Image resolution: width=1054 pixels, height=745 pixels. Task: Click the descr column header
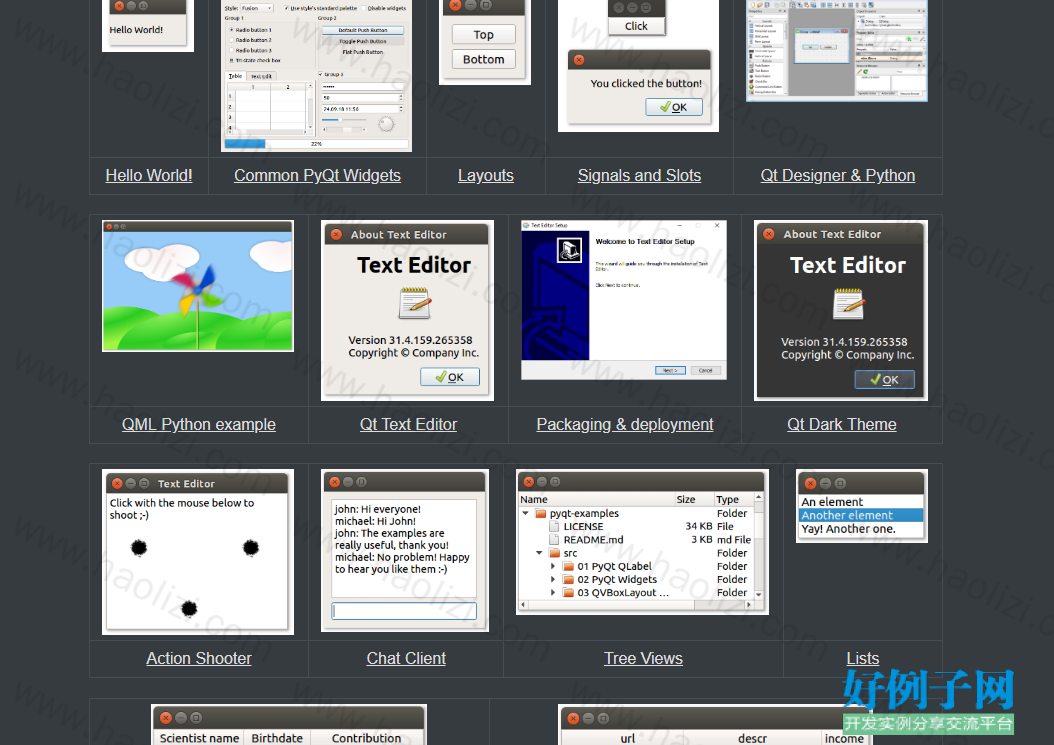pyautogui.click(x=753, y=738)
